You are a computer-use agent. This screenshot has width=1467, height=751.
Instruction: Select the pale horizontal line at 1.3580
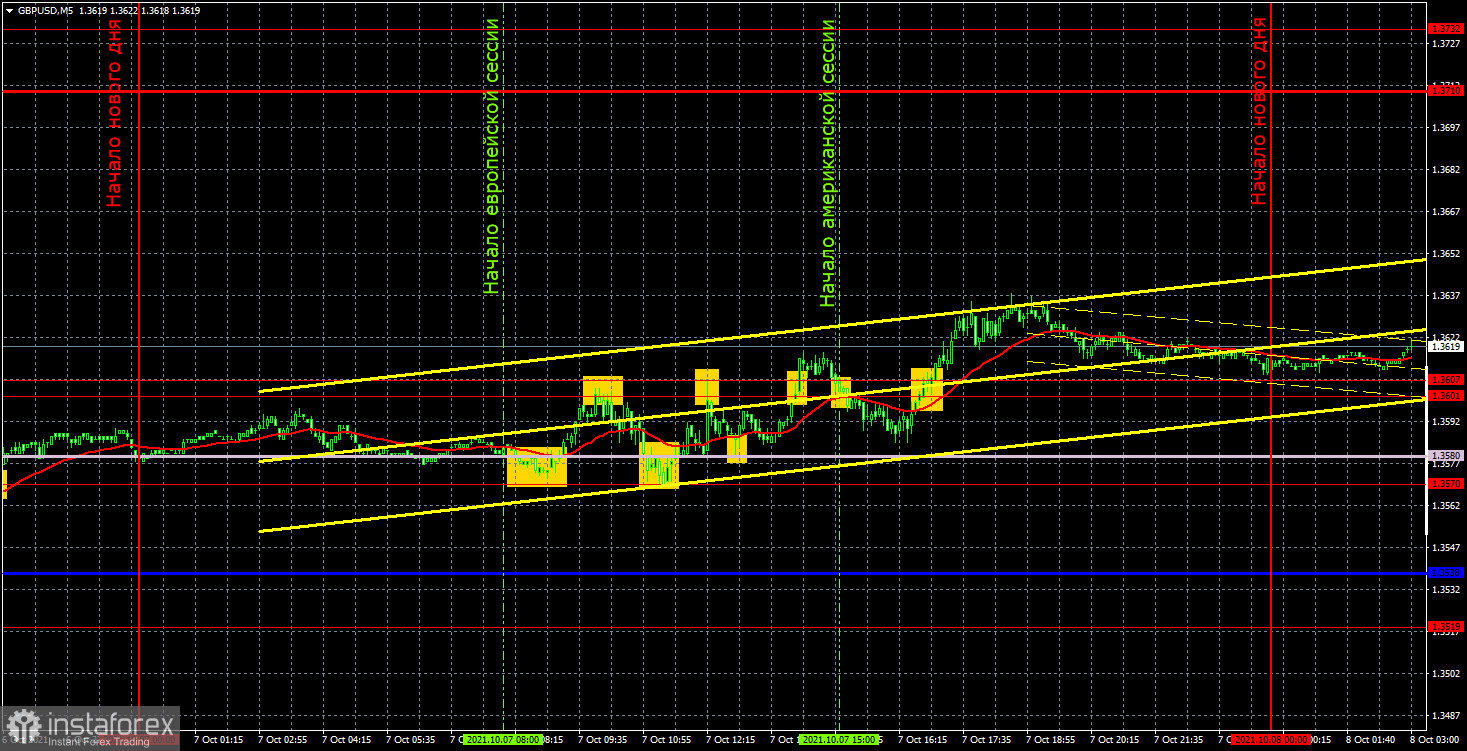click(714, 456)
